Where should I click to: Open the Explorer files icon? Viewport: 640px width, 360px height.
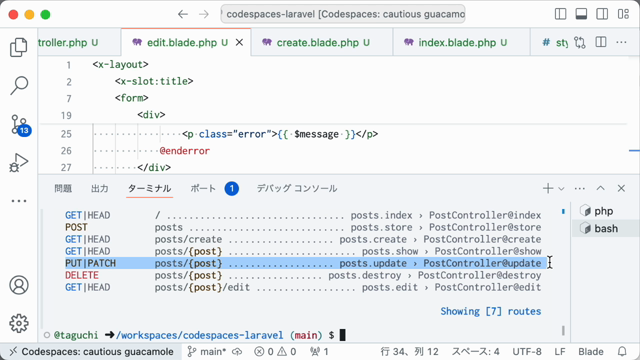pos(18,47)
